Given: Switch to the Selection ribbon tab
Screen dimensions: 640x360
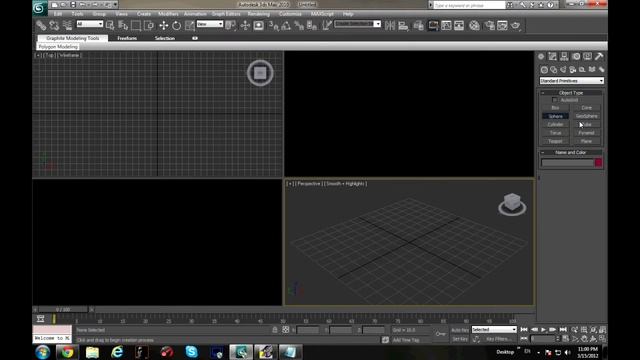Looking at the screenshot, I should coord(164,38).
